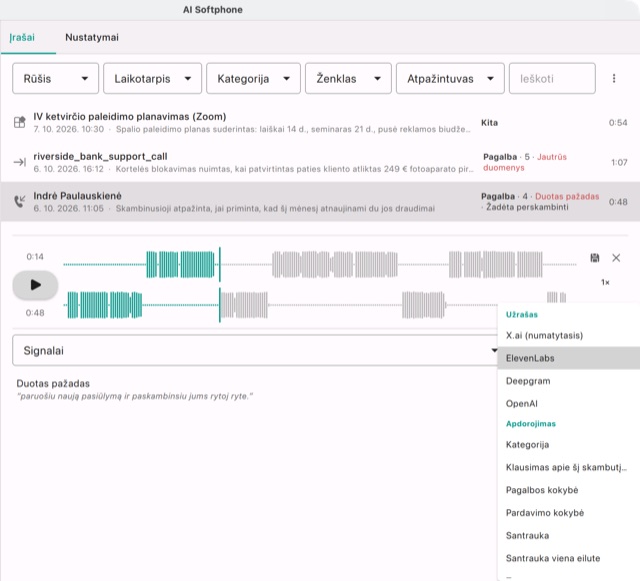Play the selected recording
640x581 pixels.
(35, 285)
